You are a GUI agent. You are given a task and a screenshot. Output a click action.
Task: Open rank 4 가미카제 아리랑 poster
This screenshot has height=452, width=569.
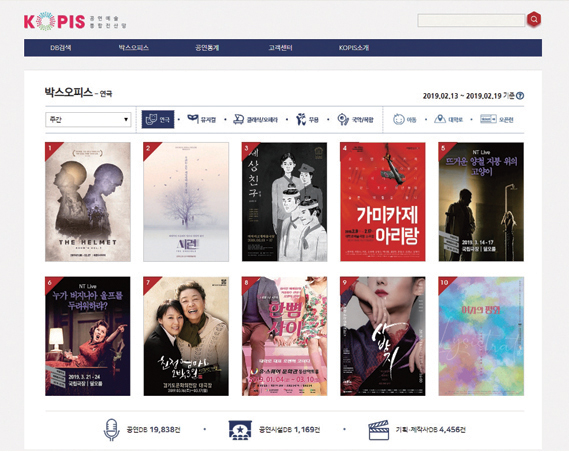[x=383, y=202]
